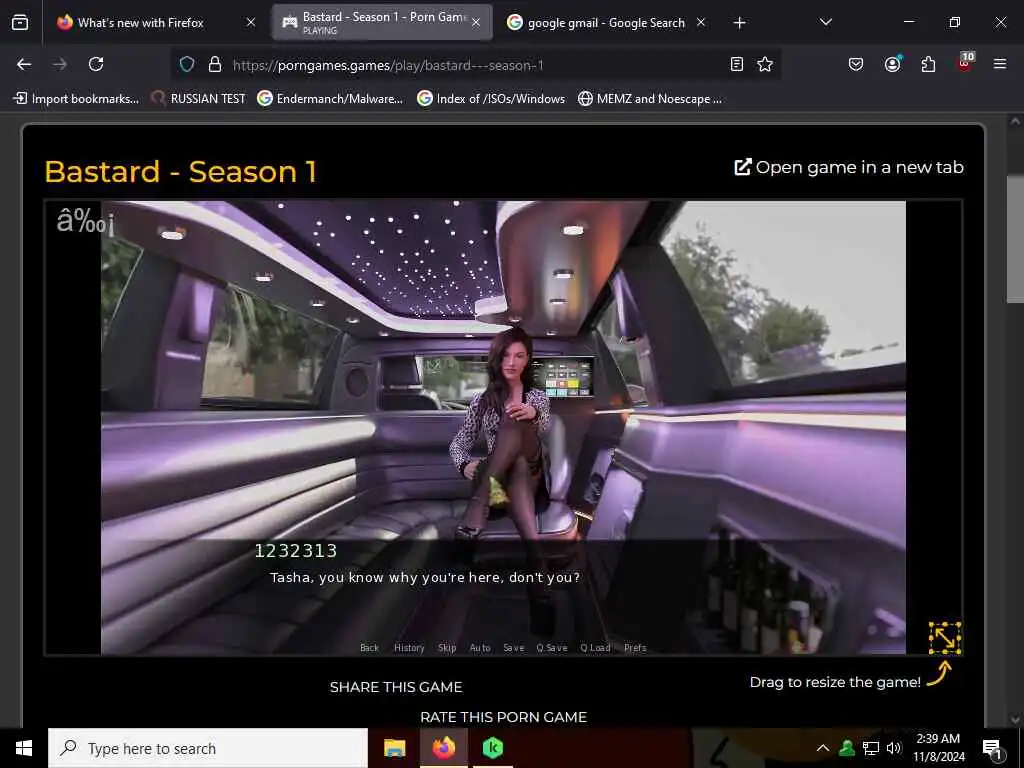Select the Bastard - Season 1 tab
Screen dimensions: 1024x768
[x=382, y=23]
